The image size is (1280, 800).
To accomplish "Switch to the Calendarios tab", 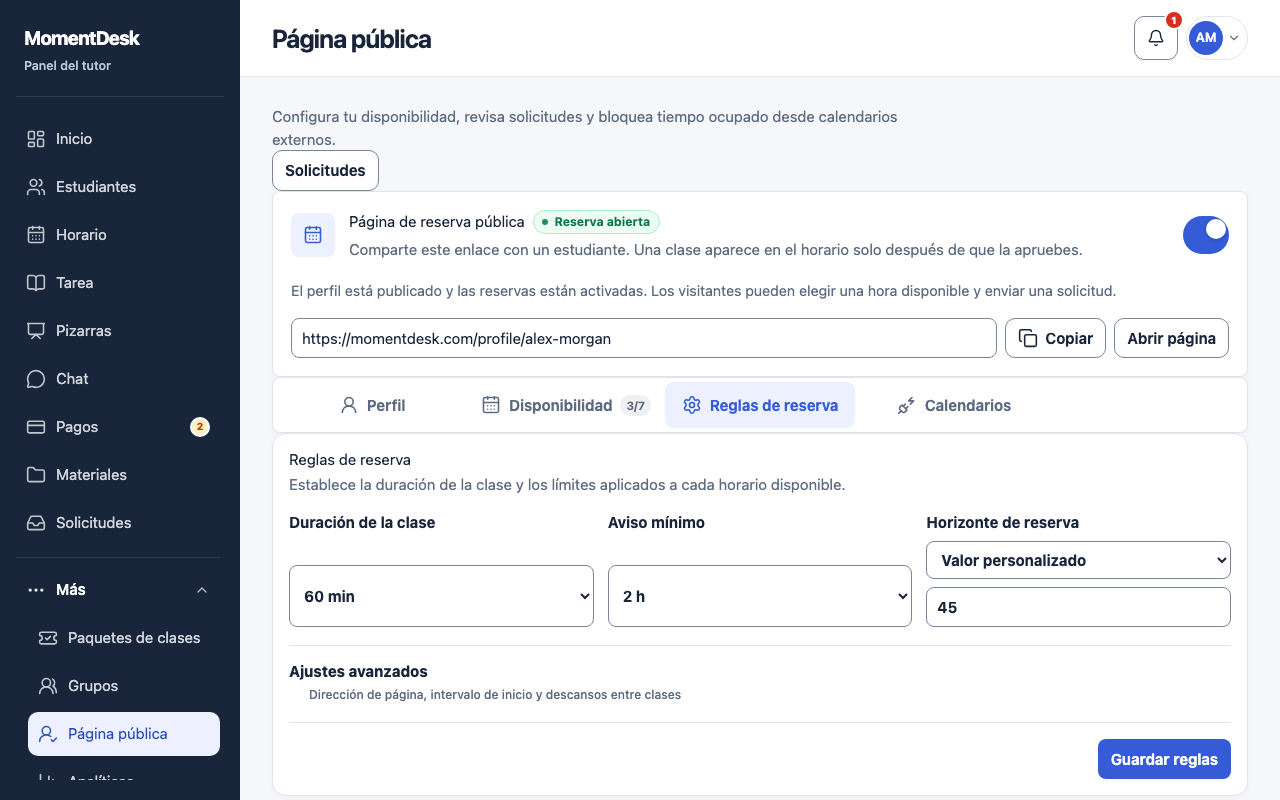I will click(954, 405).
